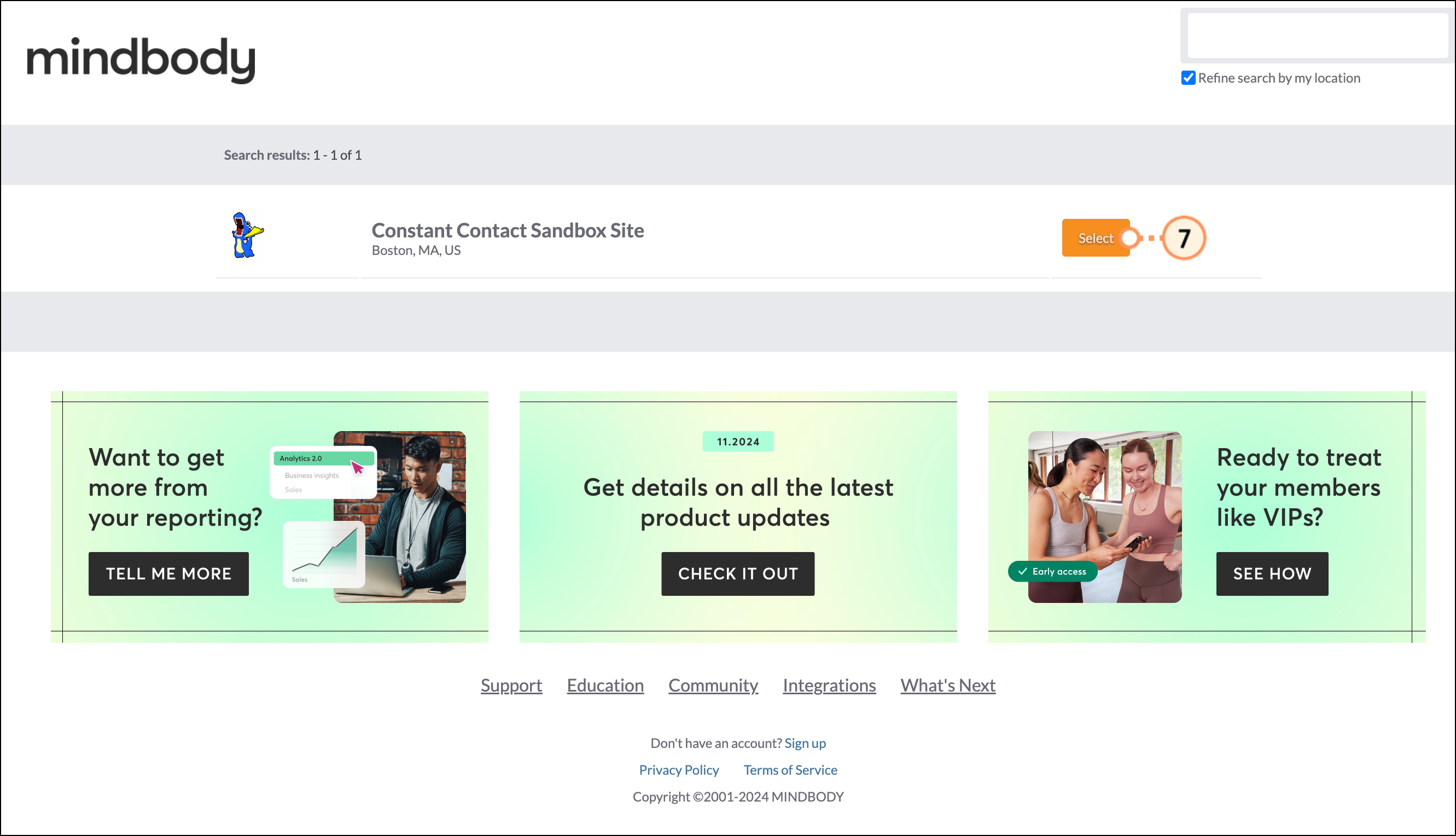Viewport: 1456px width, 836px height.
Task: Click the Constant Contact Sandbox Site mascot logo
Action: pos(247,235)
